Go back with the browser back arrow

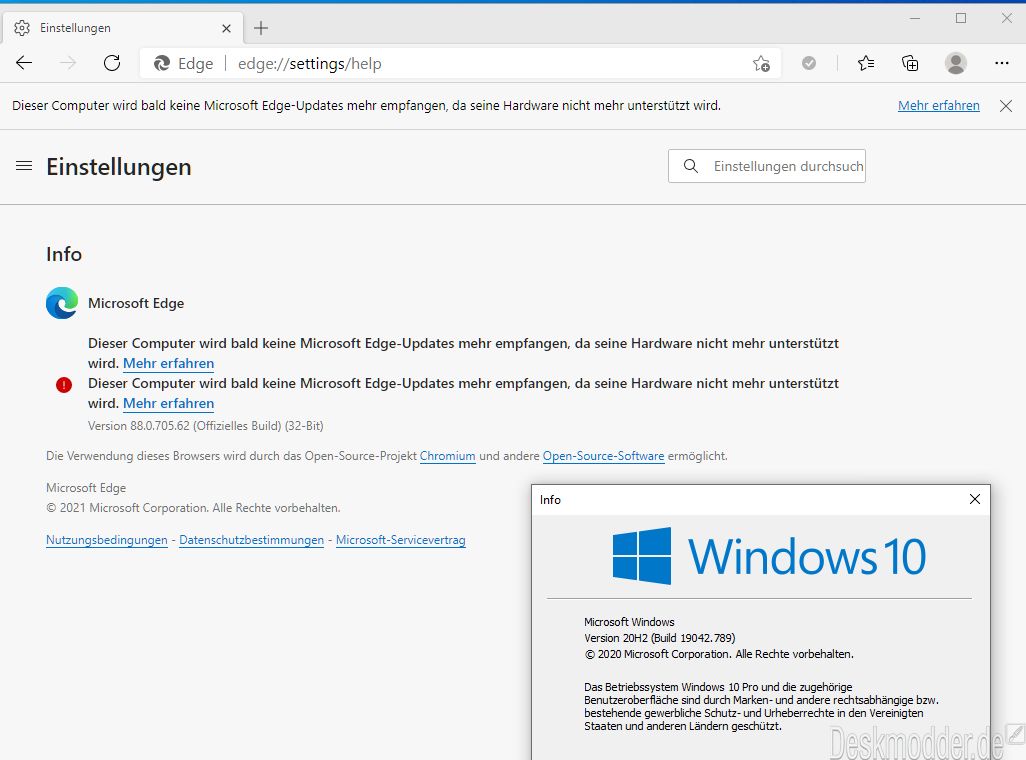[24, 63]
